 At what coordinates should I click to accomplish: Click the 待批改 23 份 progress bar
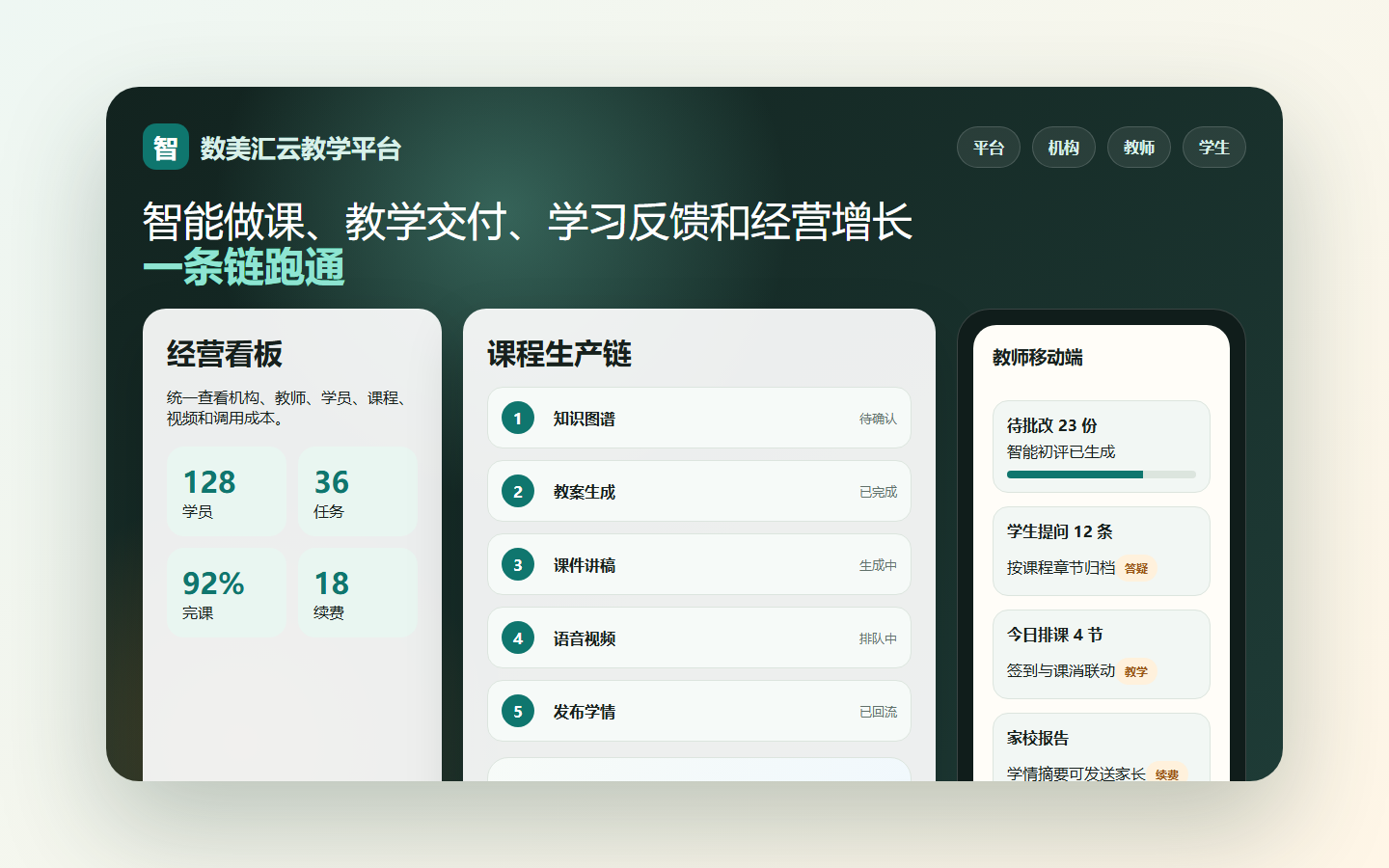coord(1102,475)
